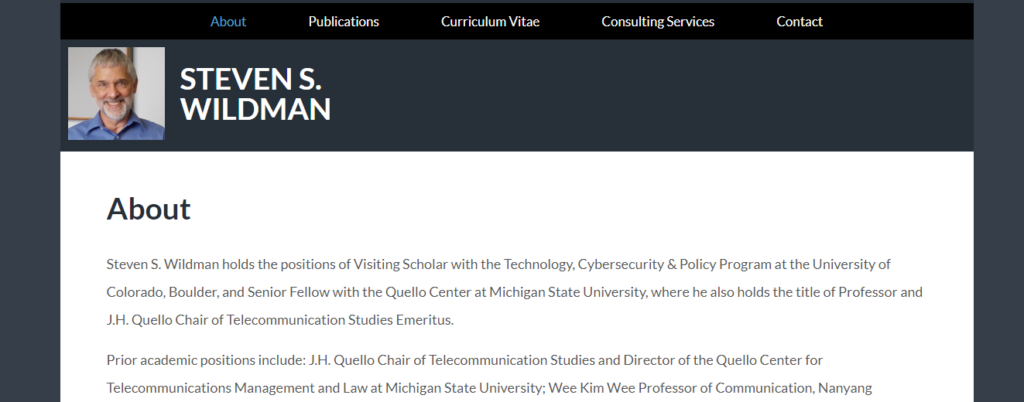Click the large About page heading
Viewport: 1024px width, 402px height.
click(149, 209)
